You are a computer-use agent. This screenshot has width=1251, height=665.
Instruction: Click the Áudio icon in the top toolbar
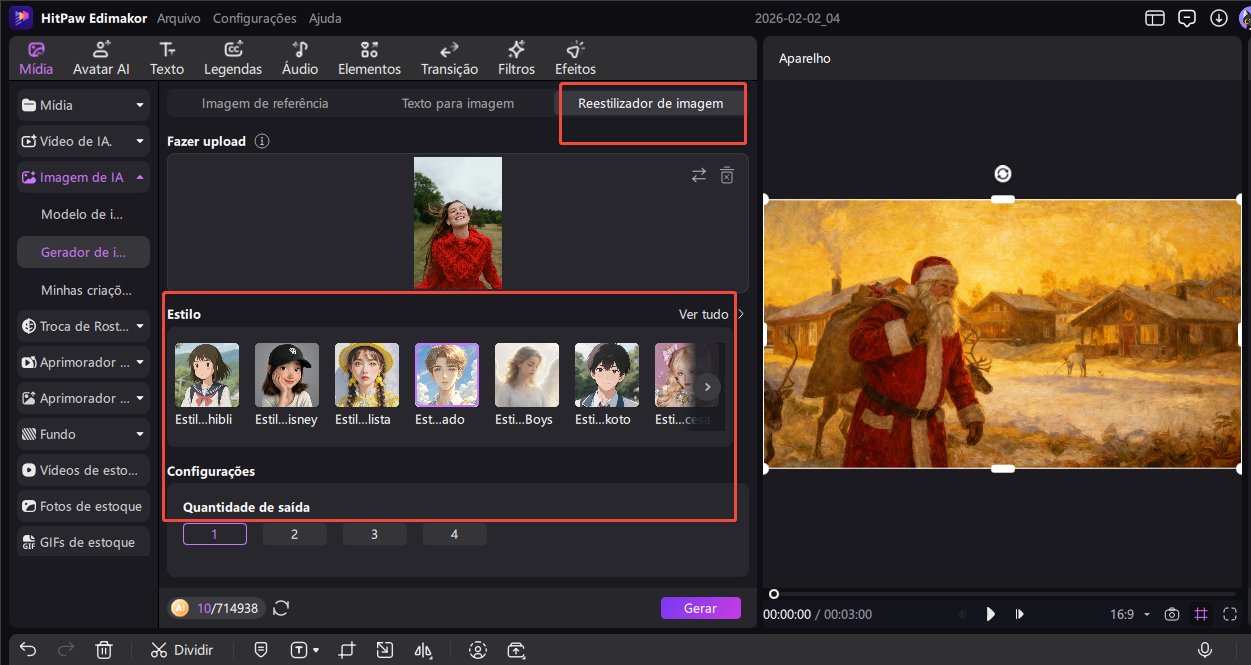point(299,57)
